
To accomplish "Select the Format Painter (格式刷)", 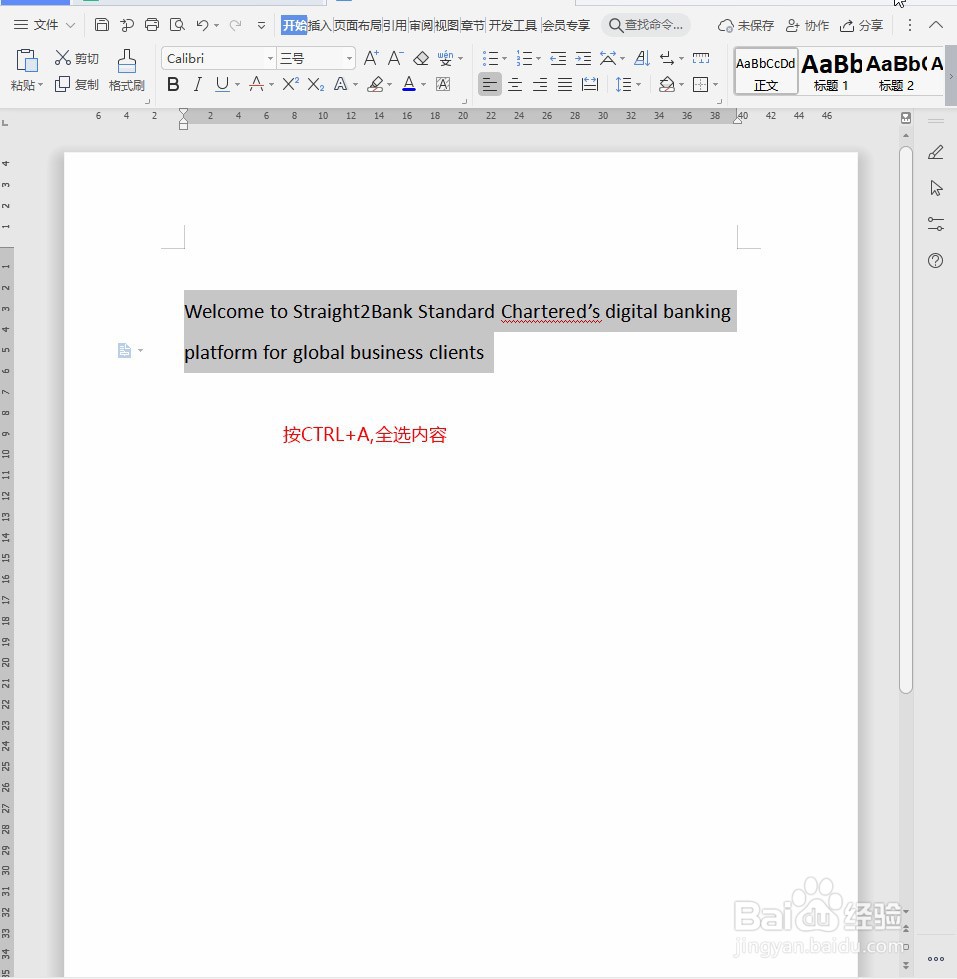I will point(127,70).
